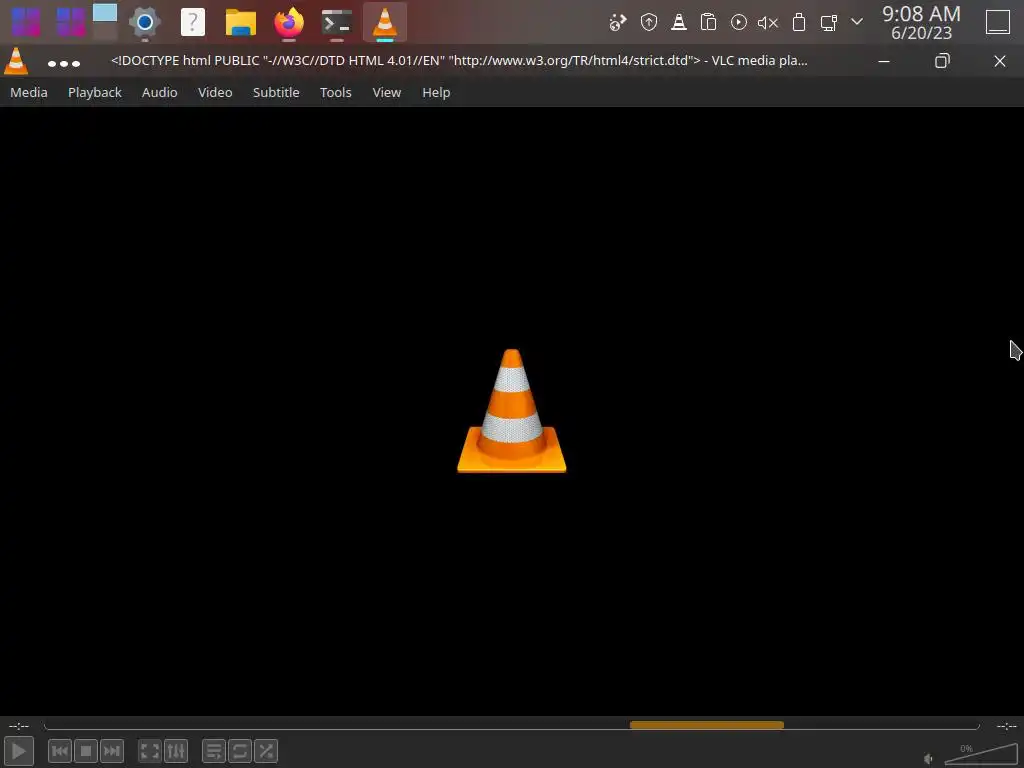Open the Subtitle menu
The height and width of the screenshot is (768, 1024).
(x=276, y=93)
